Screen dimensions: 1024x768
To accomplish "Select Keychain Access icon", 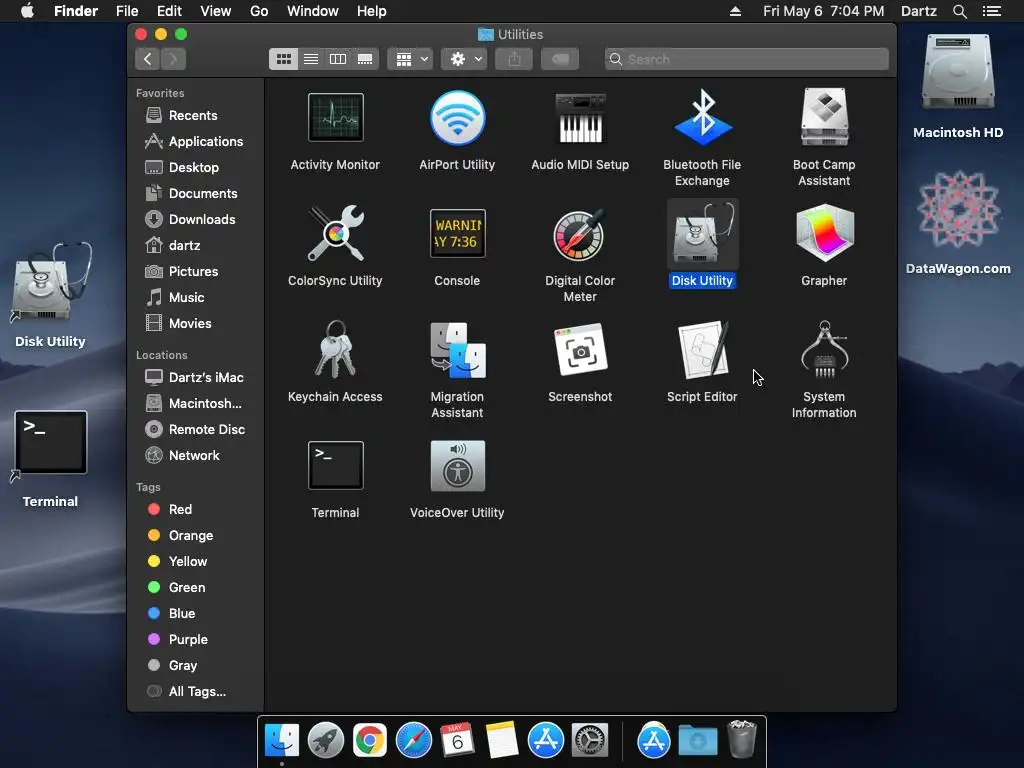I will pos(335,350).
